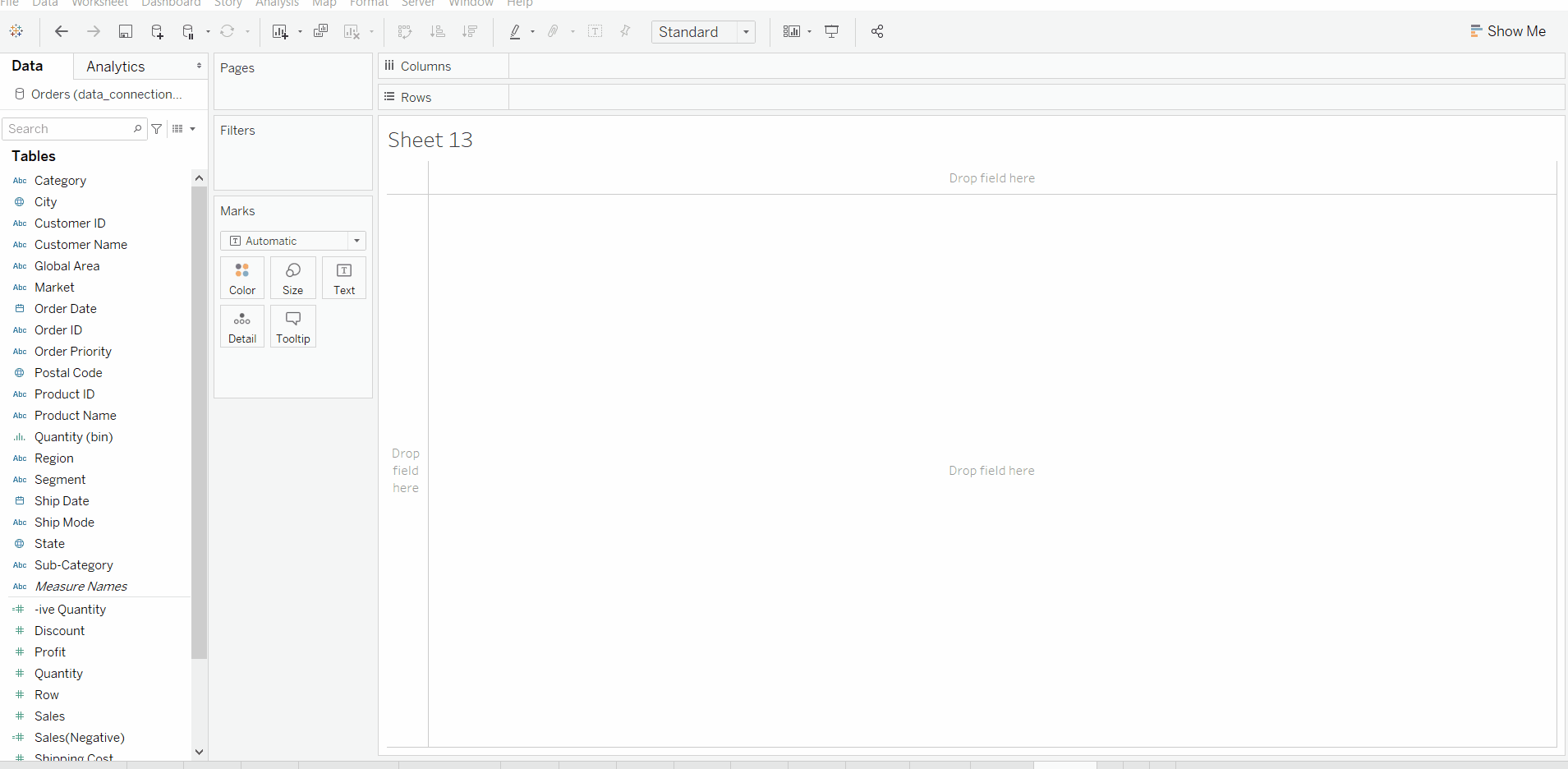Click the data pane scrollbar down arrow
Viewport: 1568px width, 769px height.
(x=199, y=752)
